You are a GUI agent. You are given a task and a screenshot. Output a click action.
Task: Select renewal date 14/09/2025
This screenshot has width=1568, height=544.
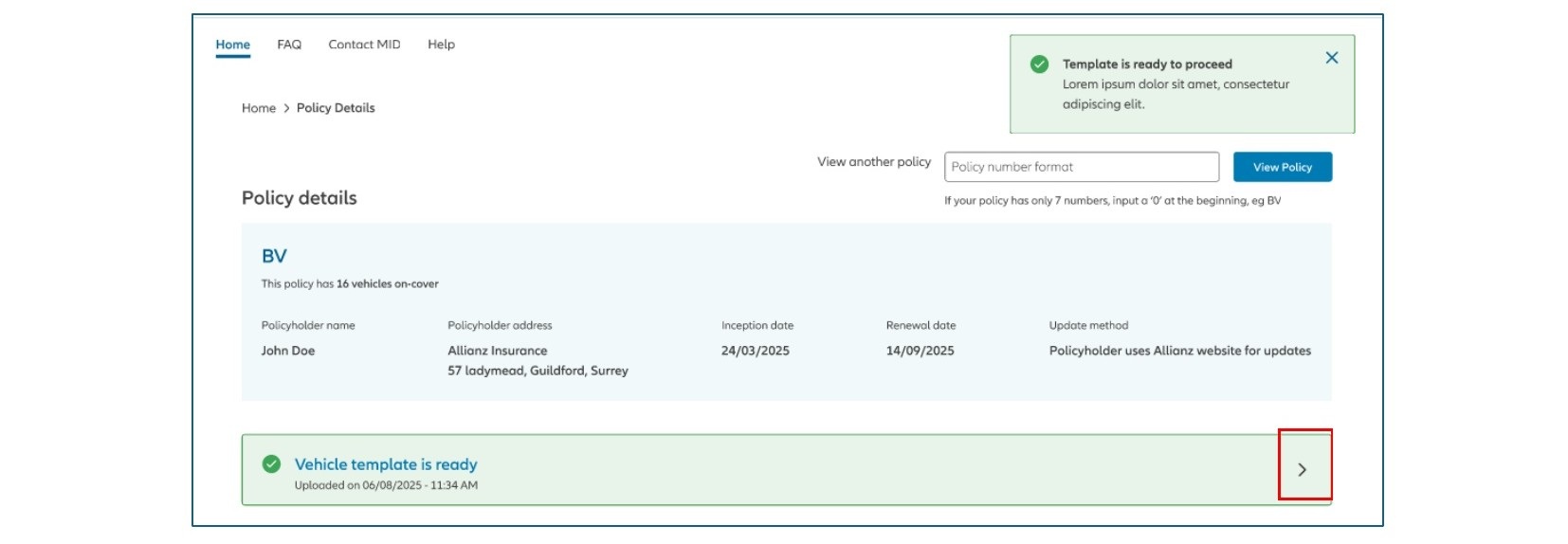921,351
